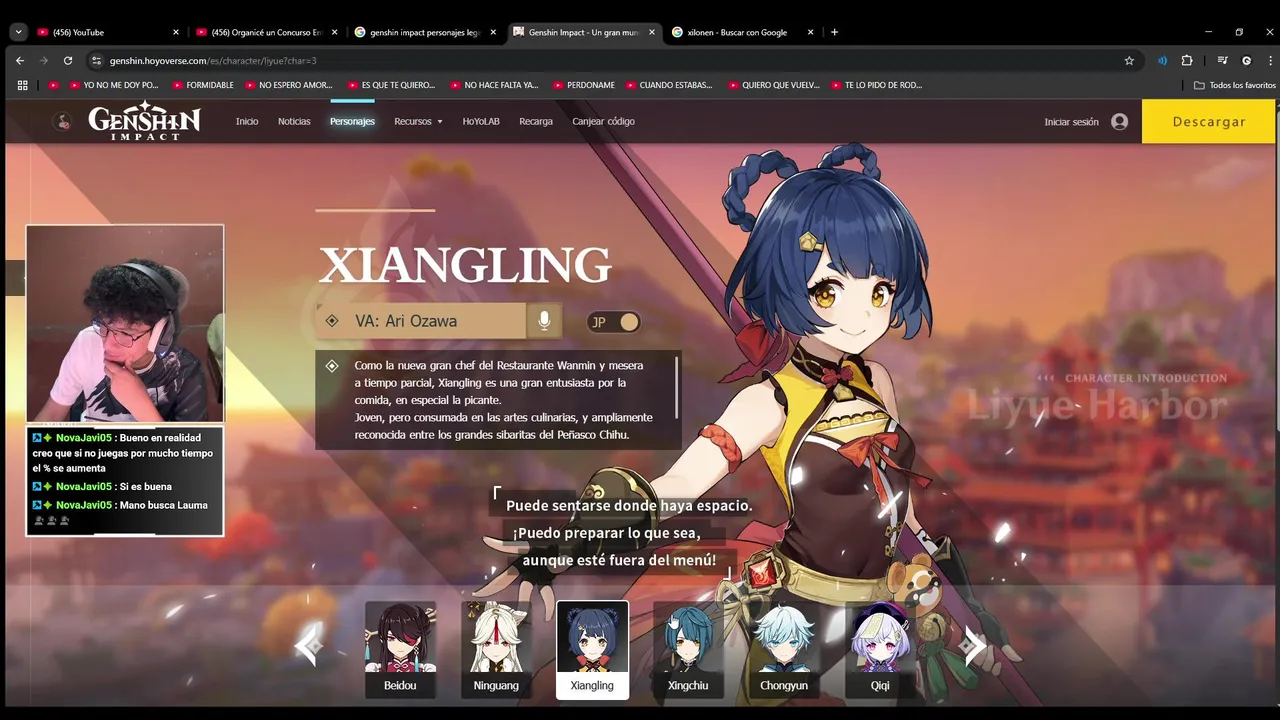Click the round music icon left of the logo
This screenshot has height=720, width=1280.
[x=63, y=121]
